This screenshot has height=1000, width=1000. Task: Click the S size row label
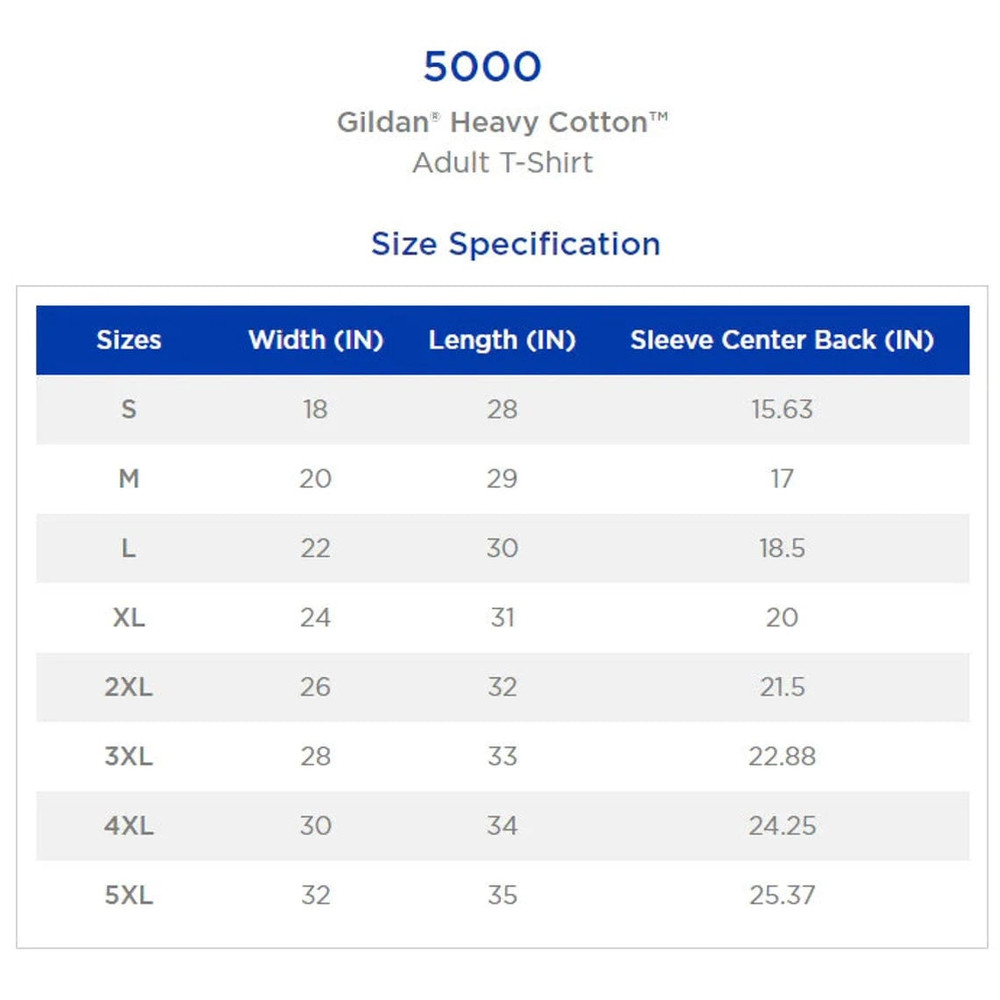129,409
